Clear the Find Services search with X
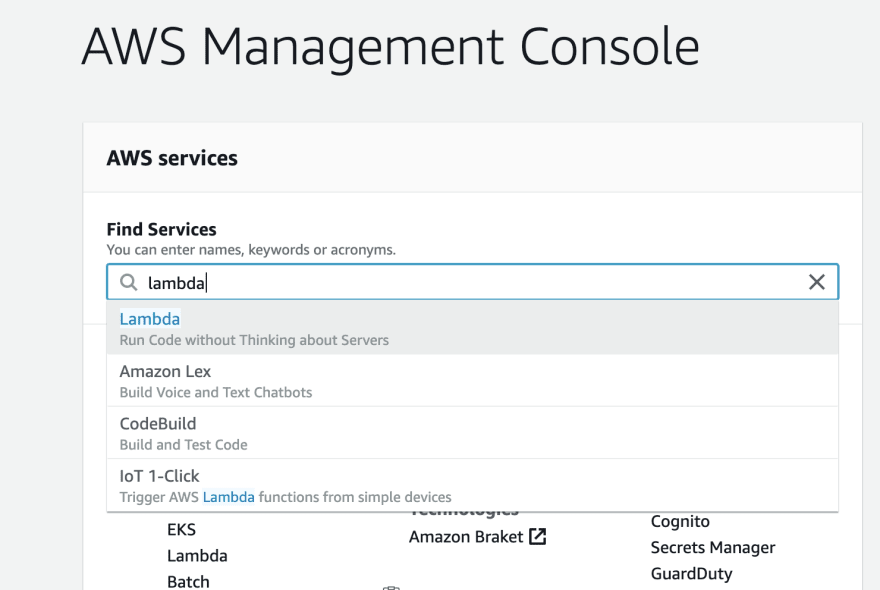 click(817, 282)
